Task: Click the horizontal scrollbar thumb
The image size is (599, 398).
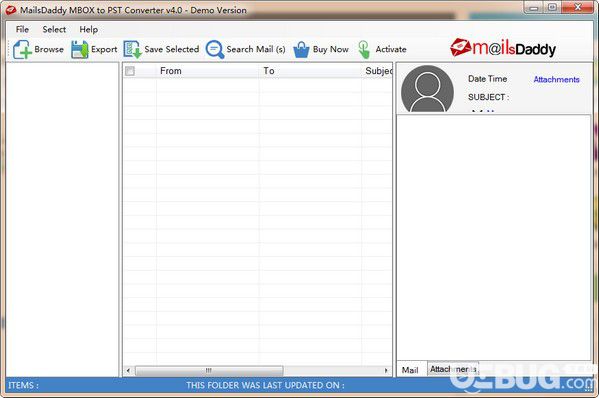Action: click(209, 370)
